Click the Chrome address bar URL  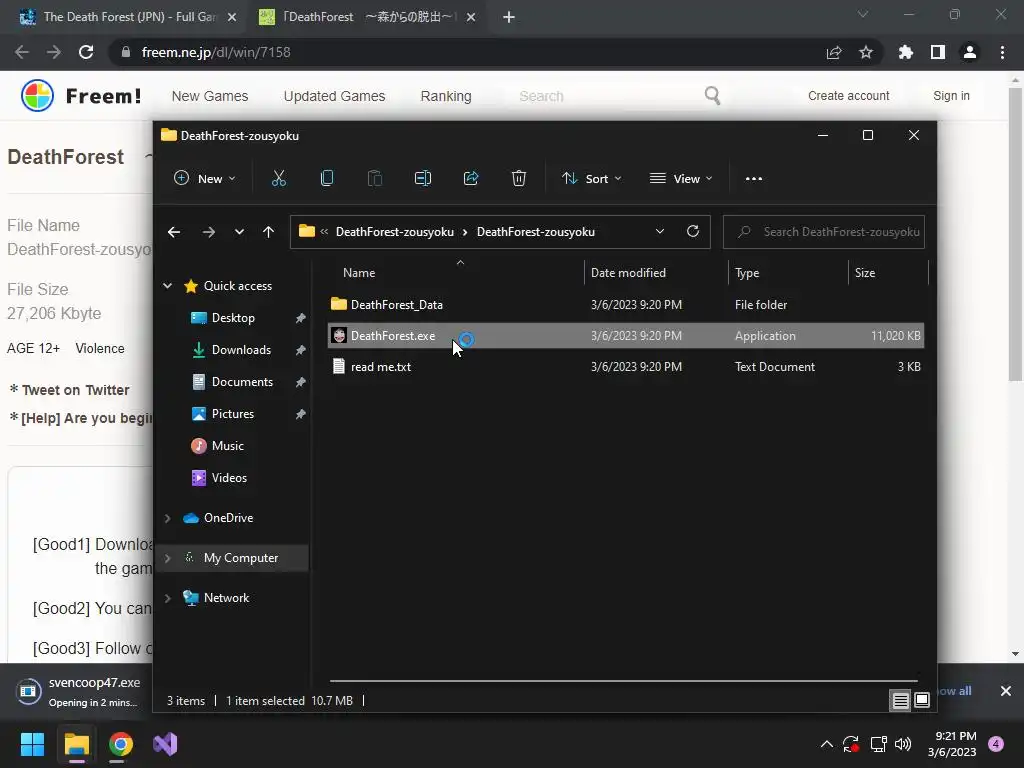216,52
